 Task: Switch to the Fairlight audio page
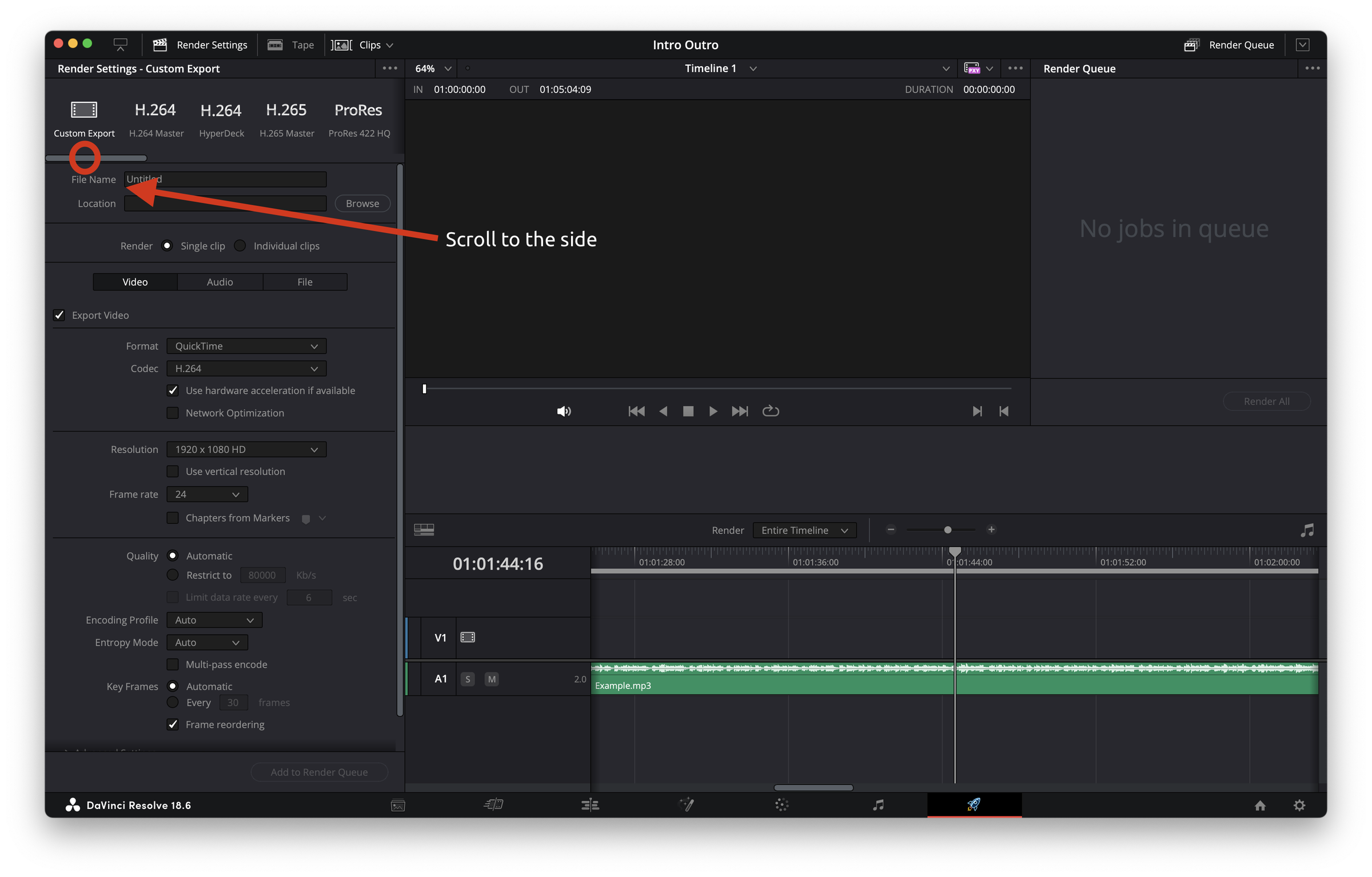[x=878, y=805]
